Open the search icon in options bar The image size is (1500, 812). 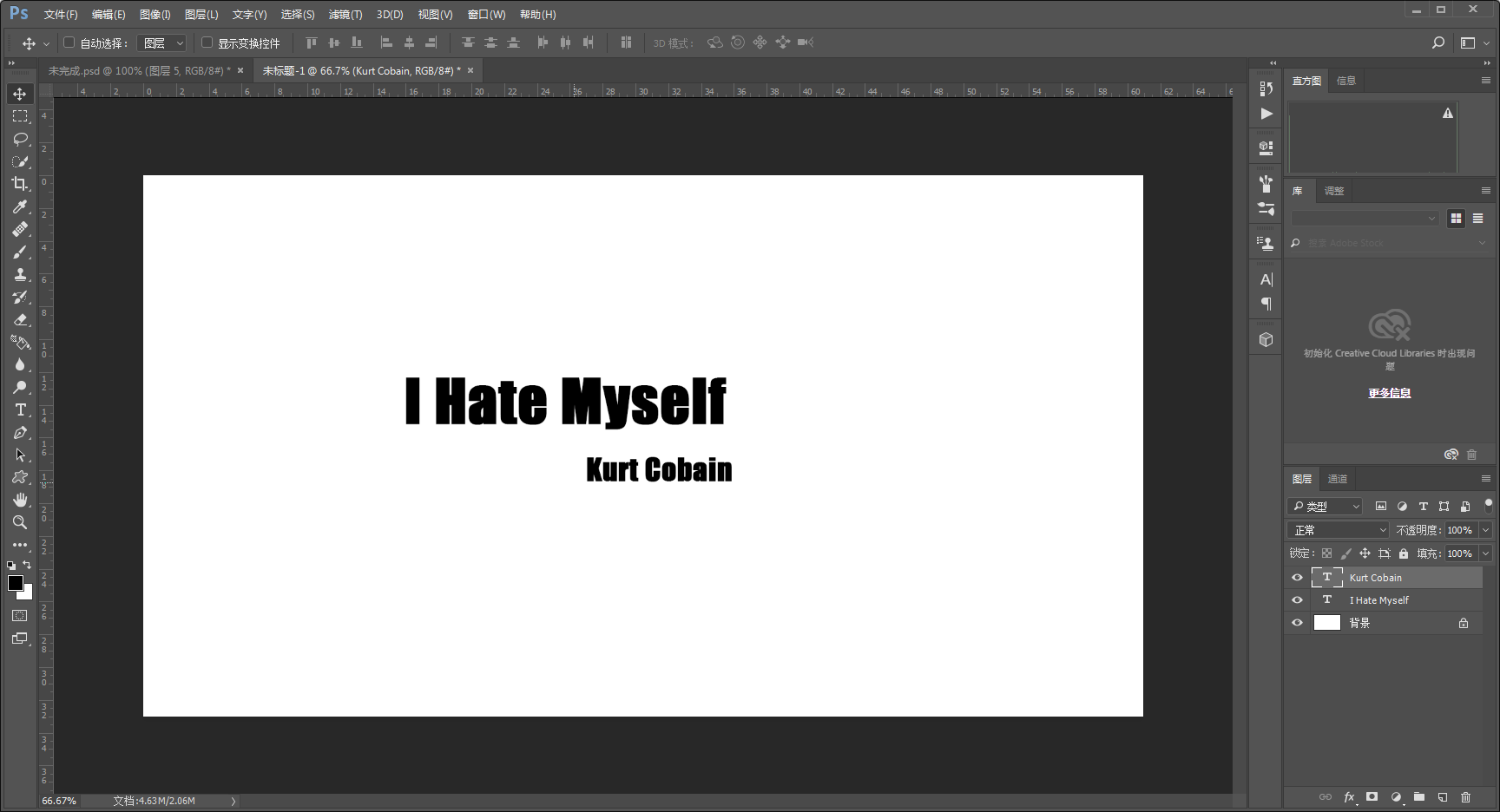(1438, 43)
